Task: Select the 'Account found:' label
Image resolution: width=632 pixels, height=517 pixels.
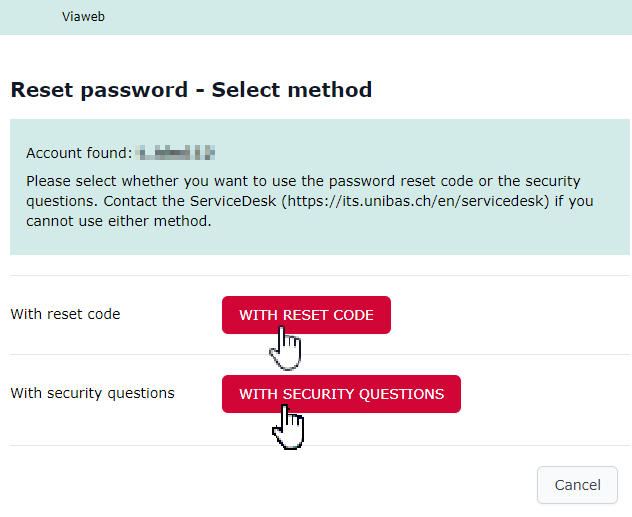Action: point(78,153)
